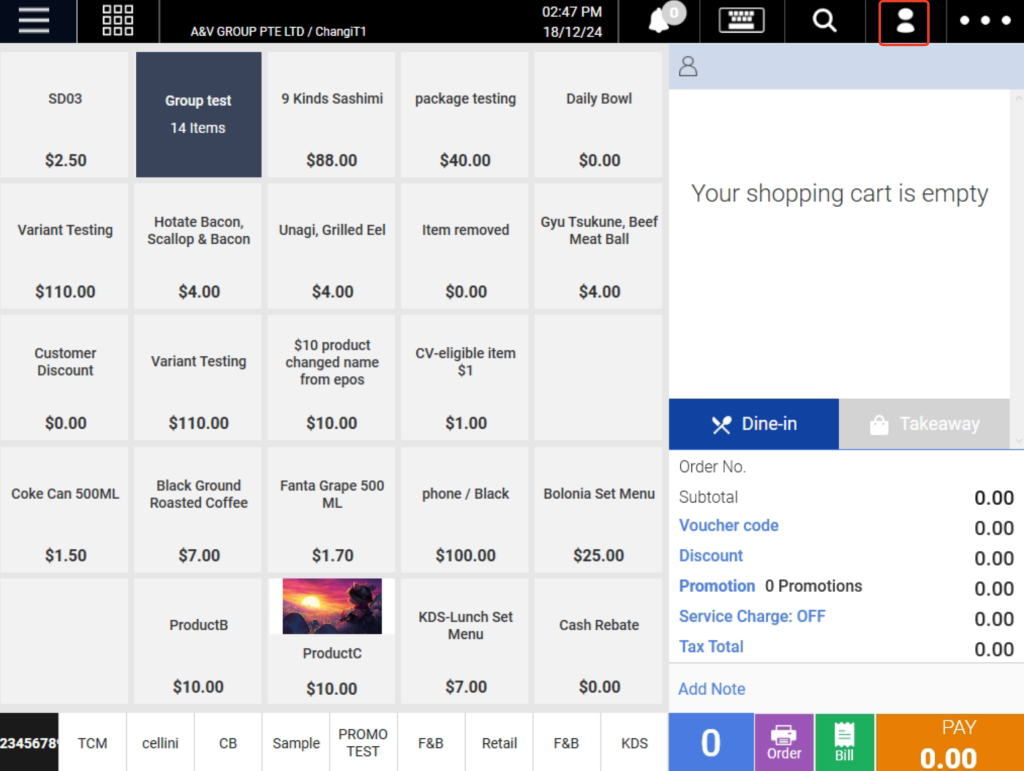1024x771 pixels.
Task: Open the PROMO TEST category tab
Action: [x=363, y=743]
